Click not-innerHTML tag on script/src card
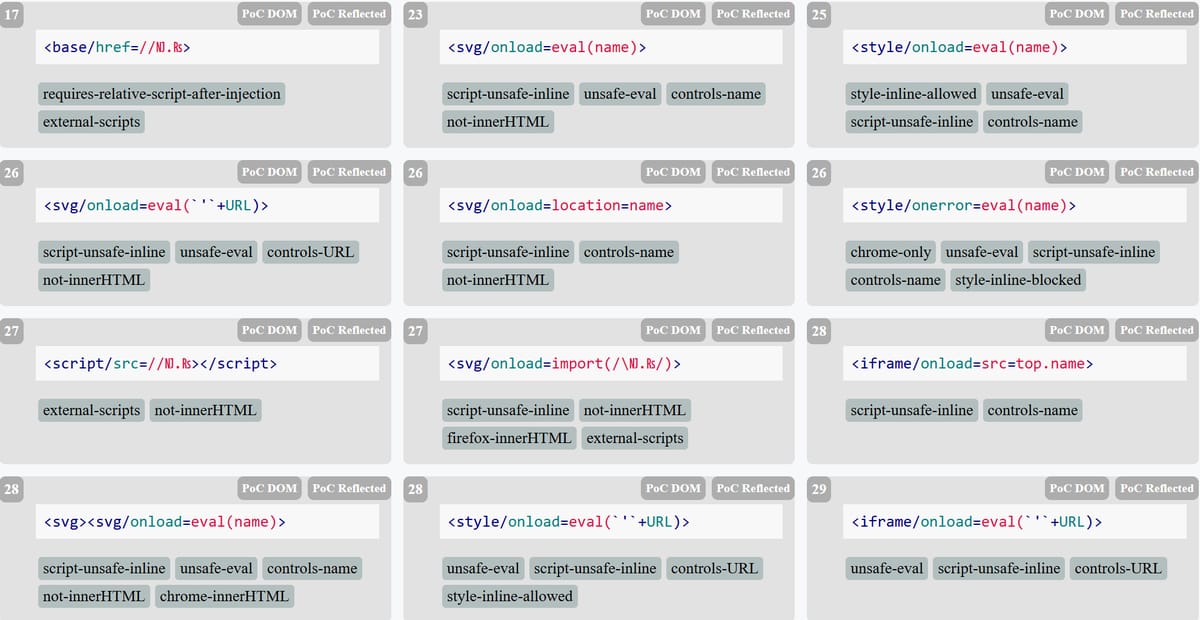 pyautogui.click(x=205, y=410)
